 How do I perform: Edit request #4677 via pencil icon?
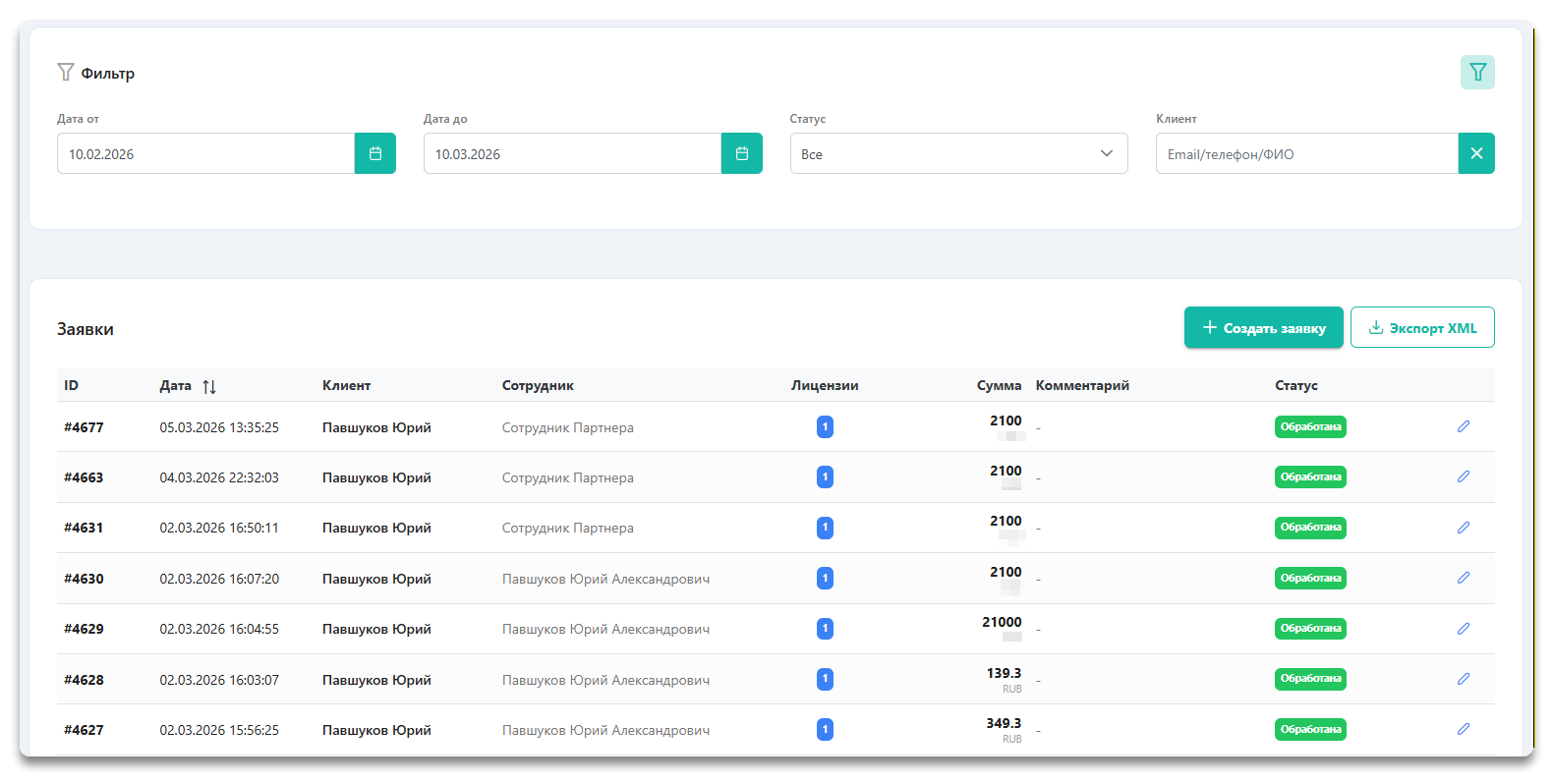point(1463,426)
